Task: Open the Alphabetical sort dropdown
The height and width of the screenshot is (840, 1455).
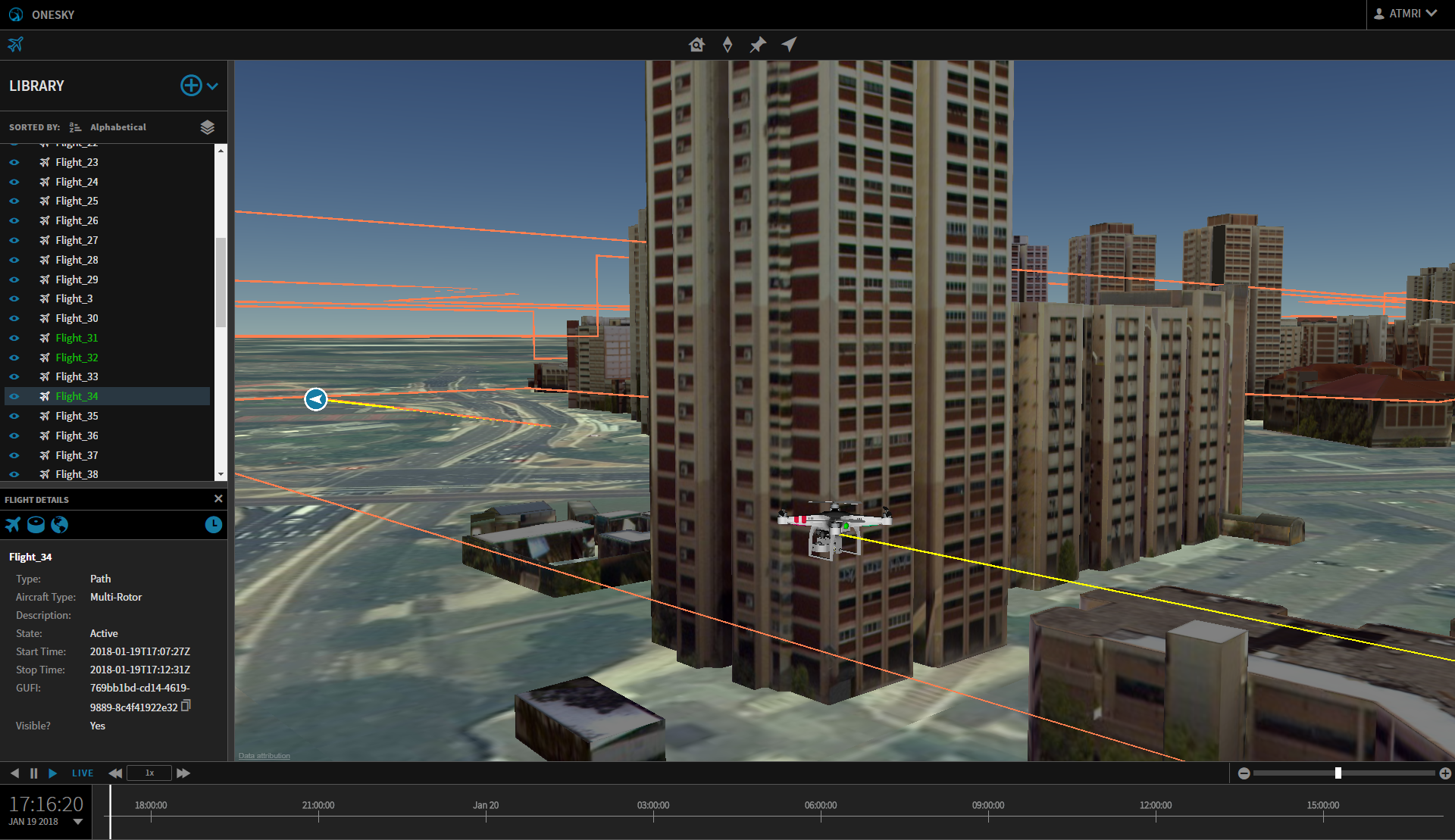Action: [x=118, y=127]
